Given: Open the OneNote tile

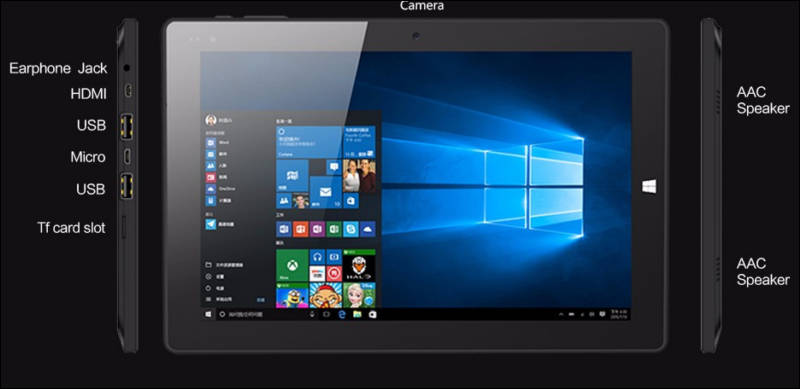Looking at the screenshot, I should click(x=317, y=229).
